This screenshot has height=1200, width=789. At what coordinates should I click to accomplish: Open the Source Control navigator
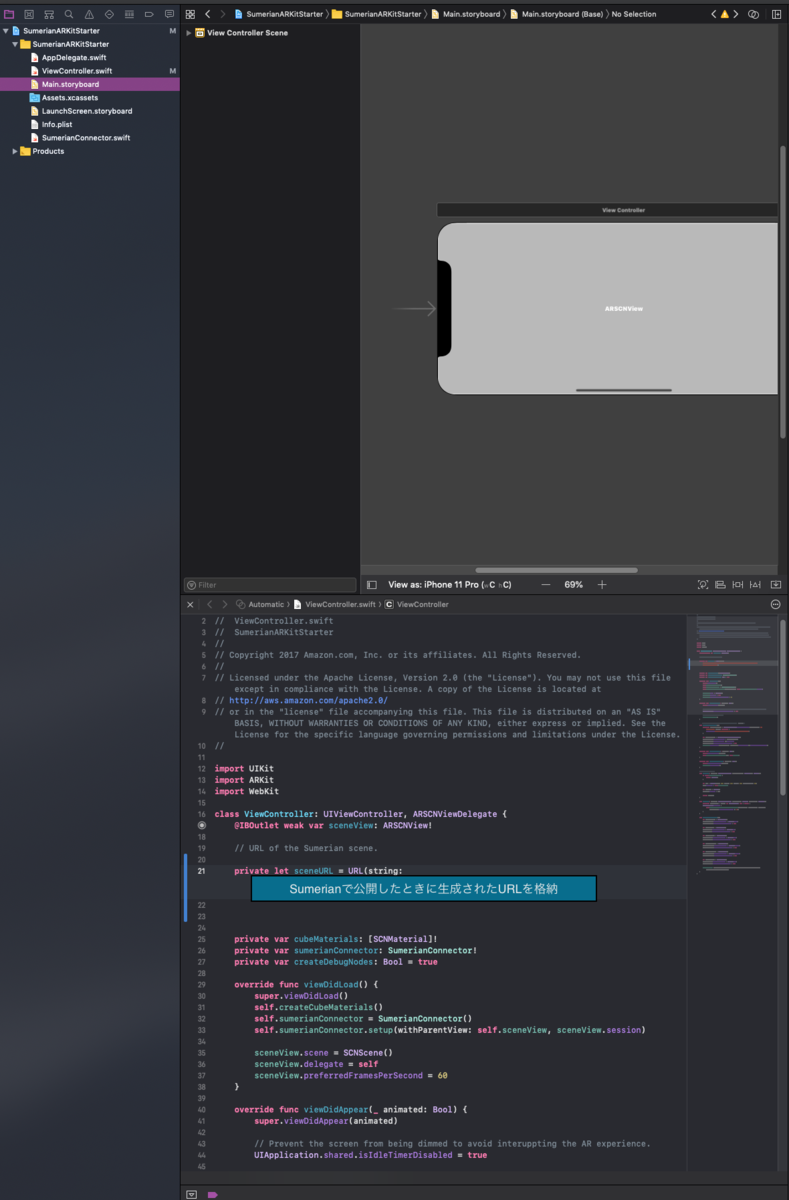pyautogui.click(x=29, y=14)
